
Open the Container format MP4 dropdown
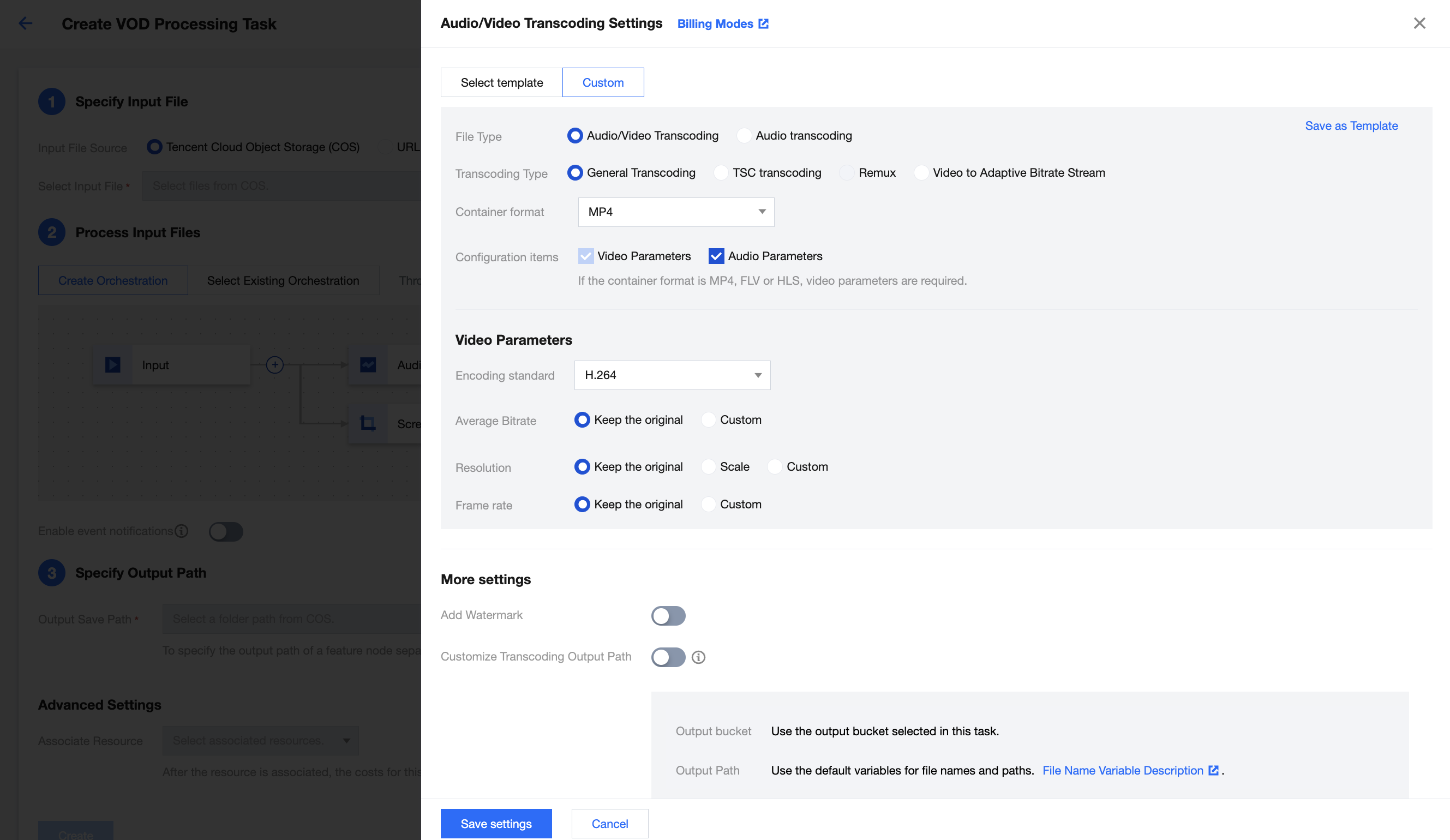tap(675, 212)
